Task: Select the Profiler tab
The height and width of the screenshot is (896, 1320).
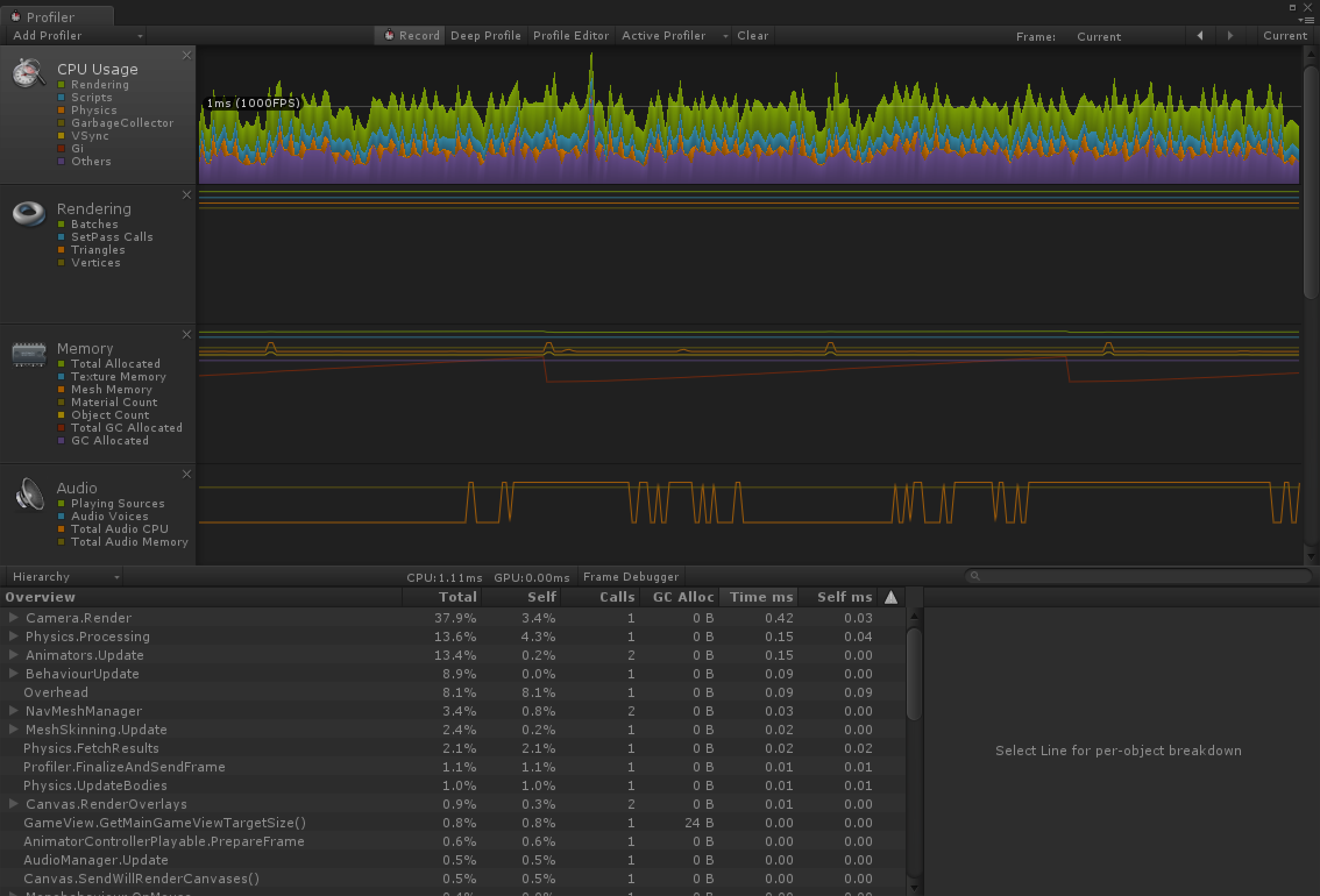Action: click(49, 17)
